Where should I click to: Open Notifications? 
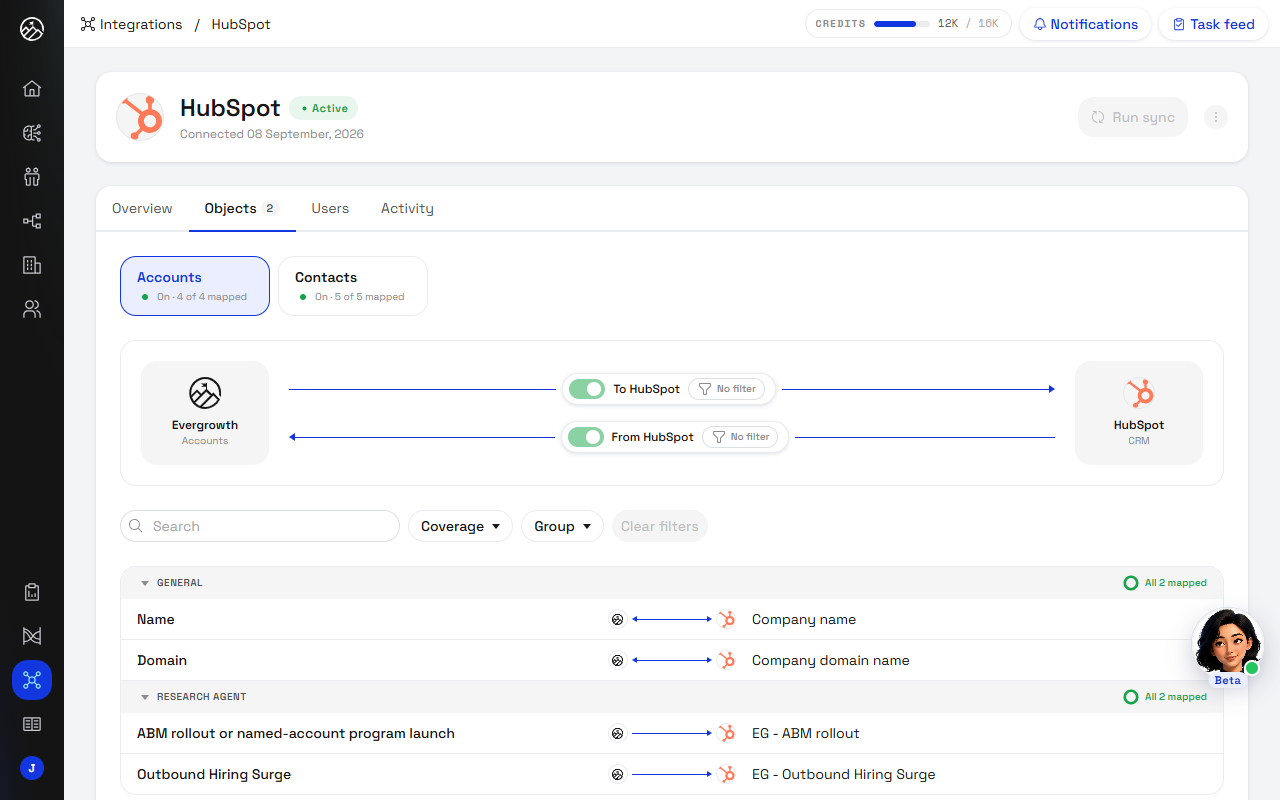(1085, 24)
